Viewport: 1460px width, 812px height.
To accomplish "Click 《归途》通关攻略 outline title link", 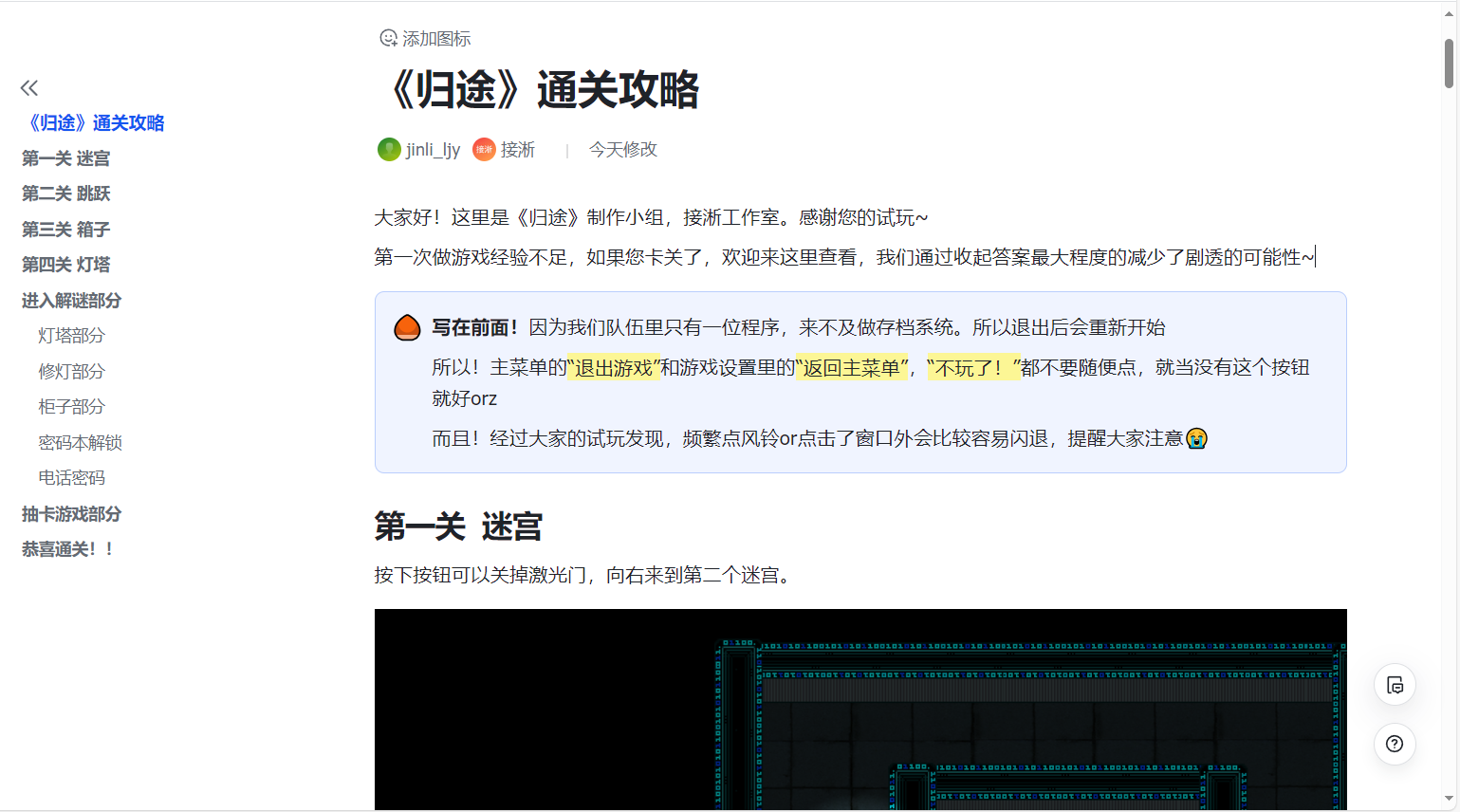I will 95,123.
